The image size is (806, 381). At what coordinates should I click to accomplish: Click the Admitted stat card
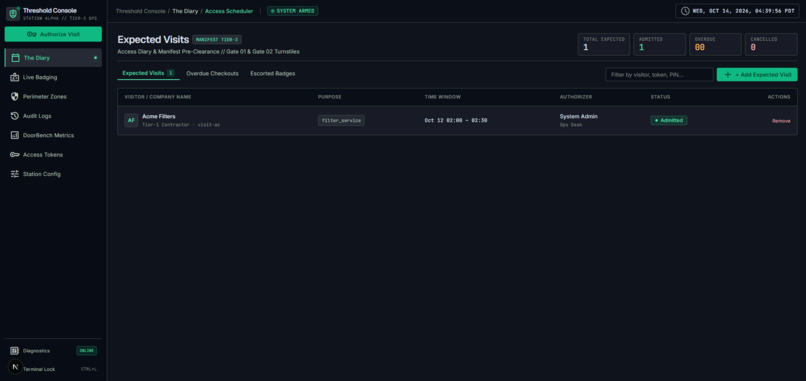[x=660, y=44]
